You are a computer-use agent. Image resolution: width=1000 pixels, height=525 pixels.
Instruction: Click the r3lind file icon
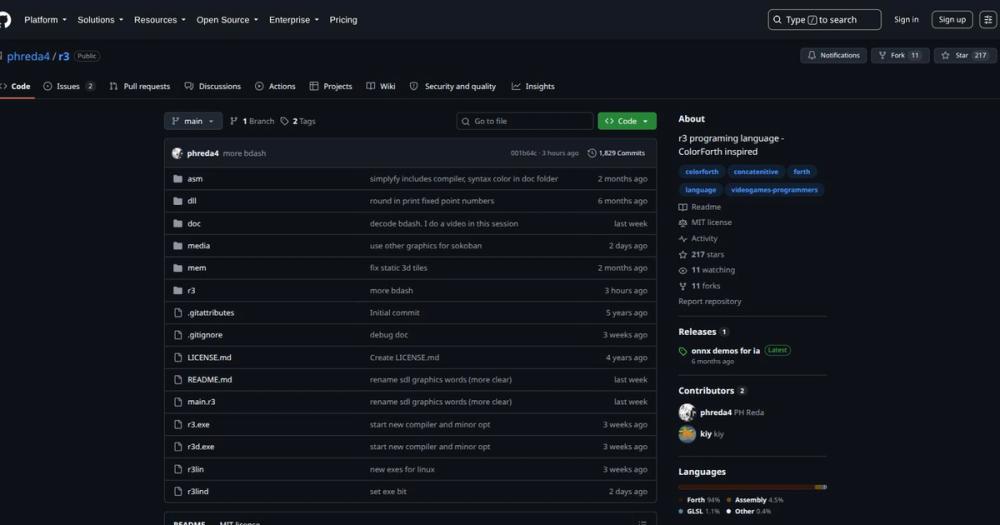178,491
